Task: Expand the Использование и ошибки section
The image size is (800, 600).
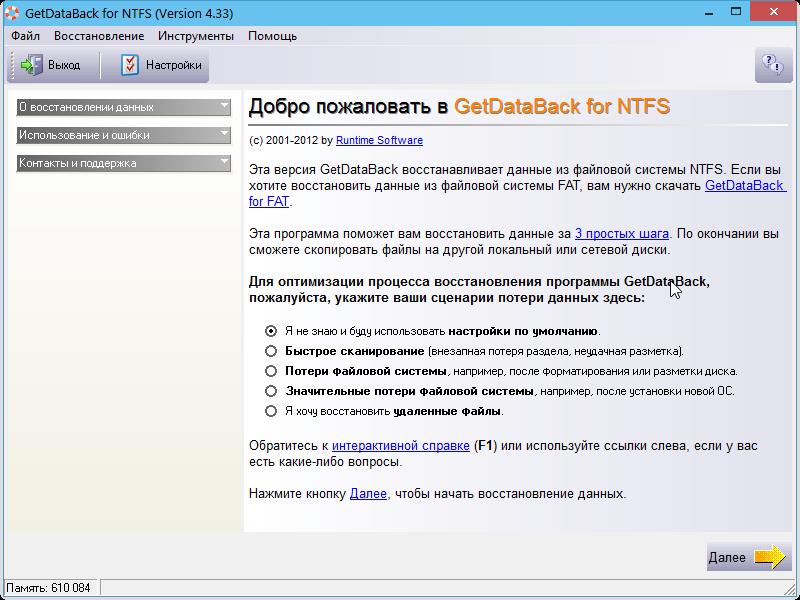Action: [x=123, y=135]
